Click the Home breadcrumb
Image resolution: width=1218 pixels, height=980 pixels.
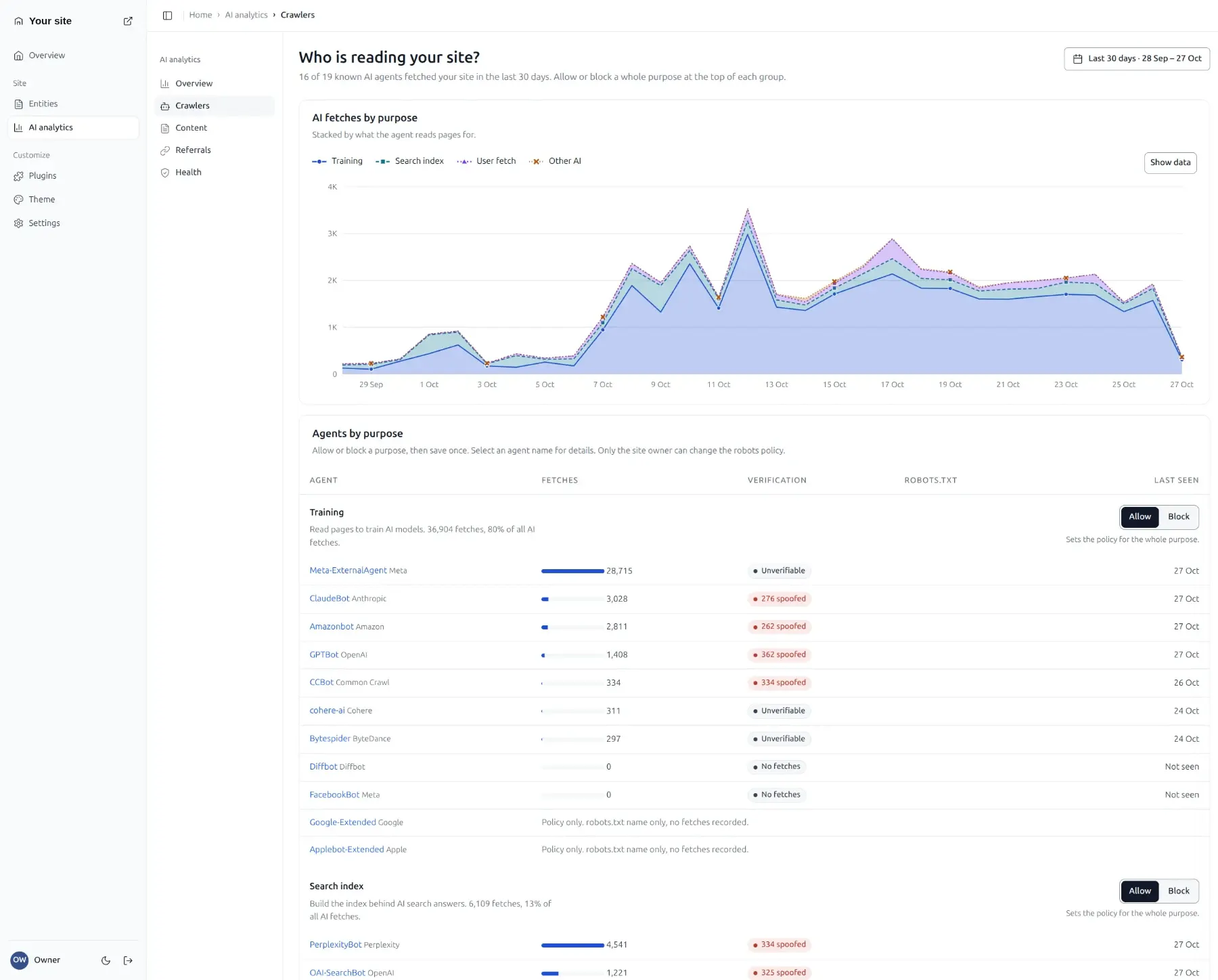click(x=200, y=15)
